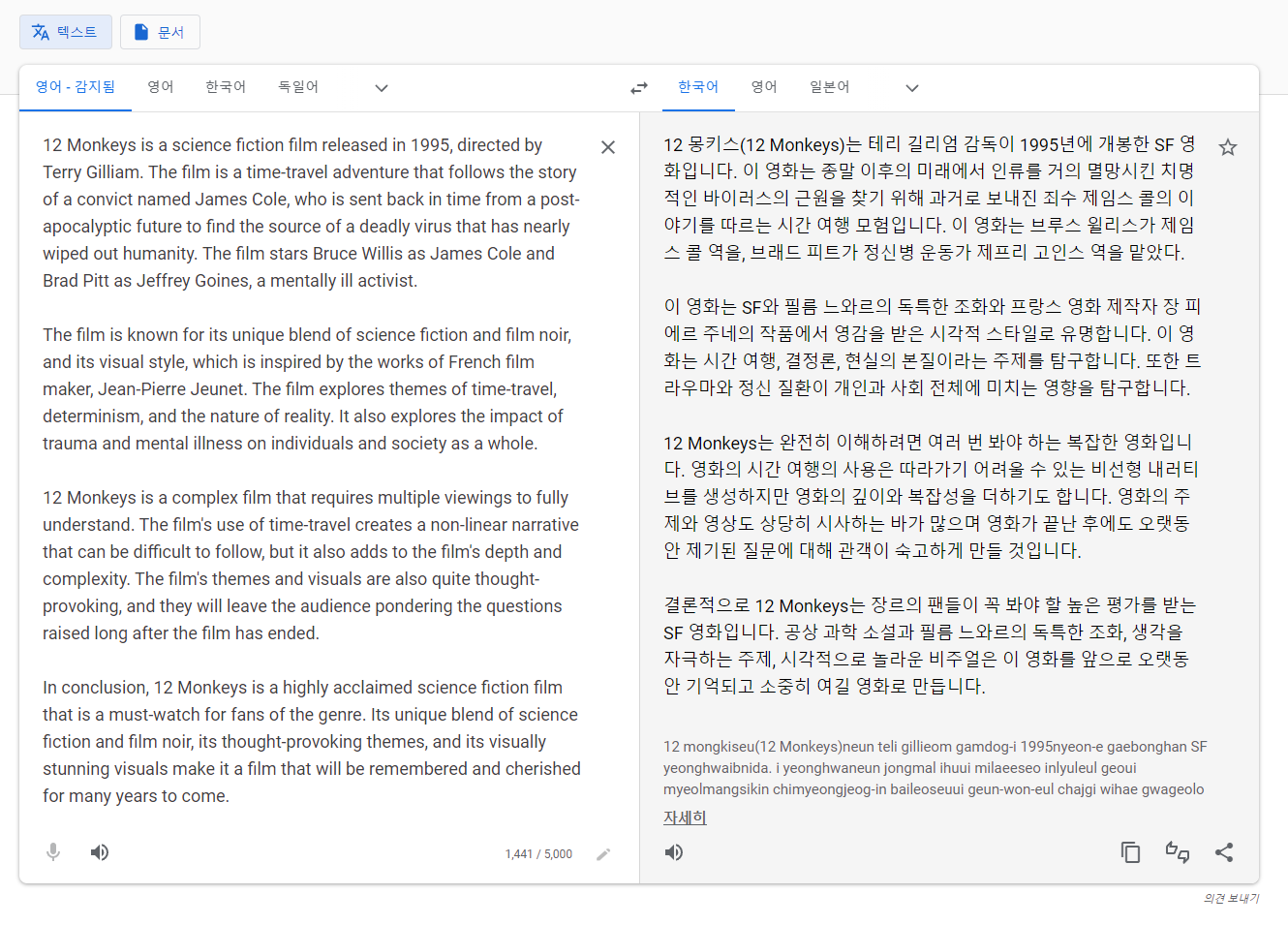Image resolution: width=1288 pixels, height=925 pixels.
Task: Share the translation
Action: (1224, 852)
